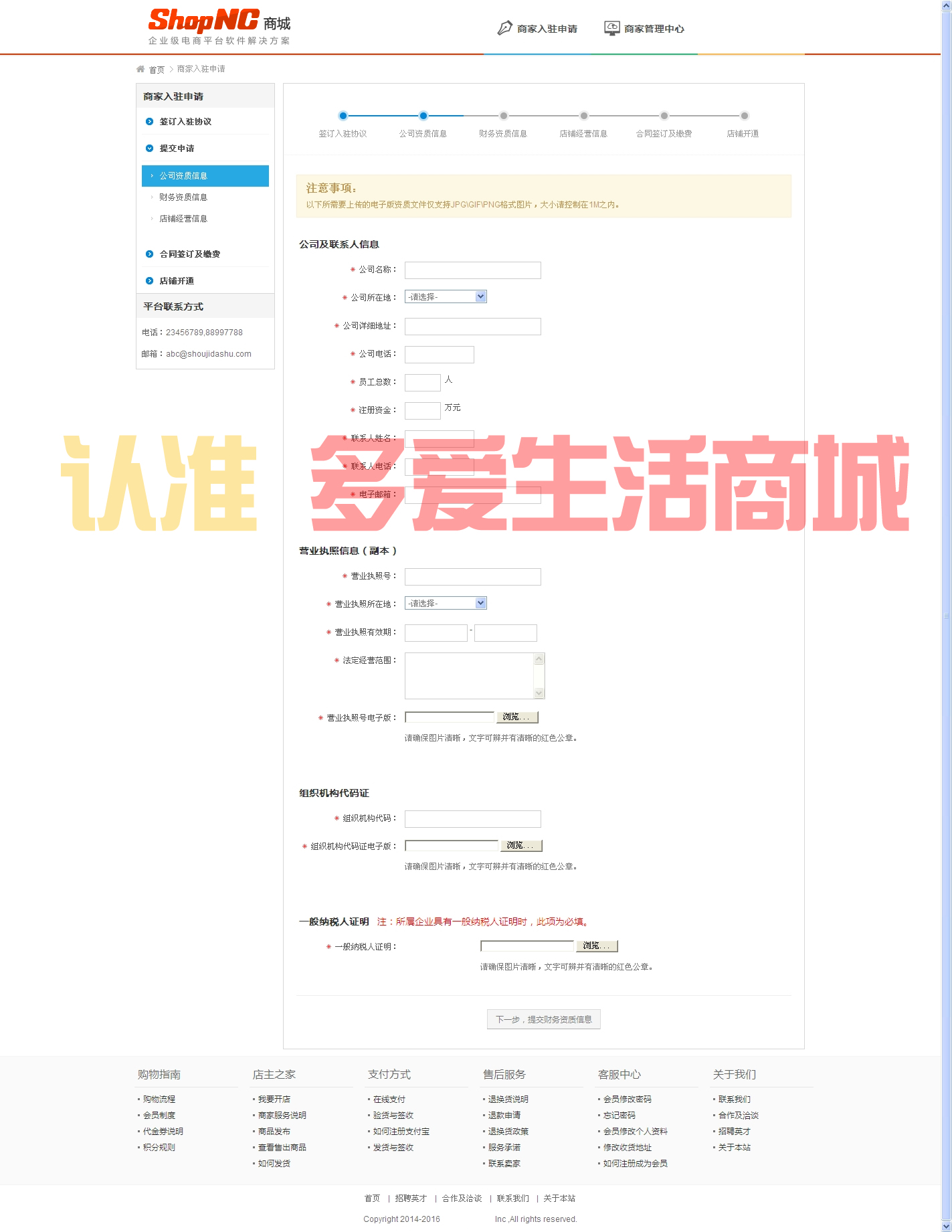952x1232 pixels.
Task: Open the 忘记密码 footer link
Action: point(620,1115)
